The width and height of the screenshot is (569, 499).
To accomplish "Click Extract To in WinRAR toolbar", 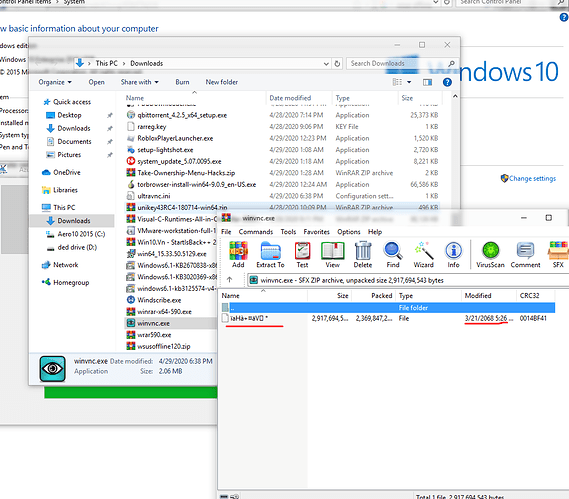I will [x=270, y=255].
